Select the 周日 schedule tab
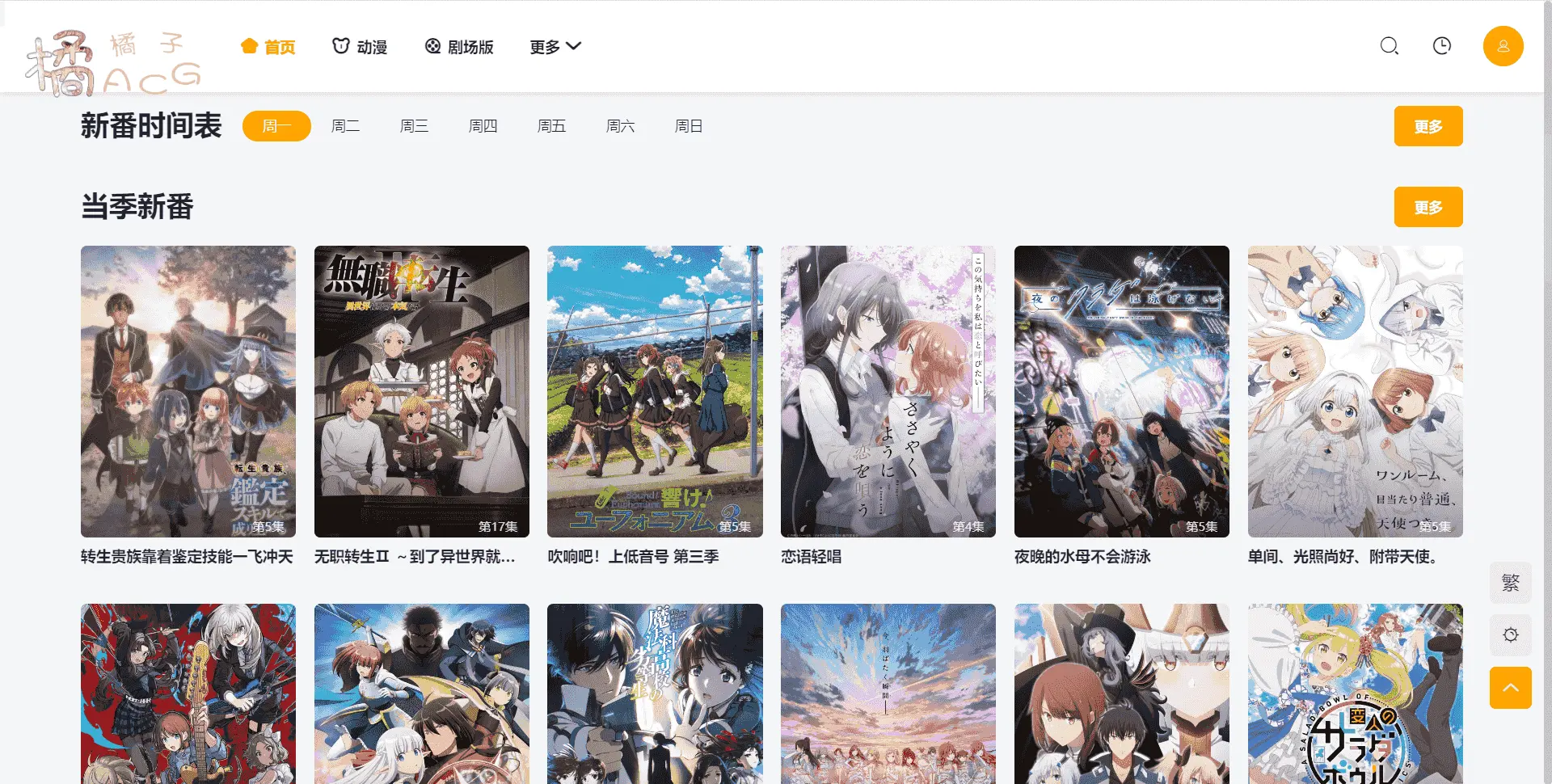1552x784 pixels. pos(689,126)
